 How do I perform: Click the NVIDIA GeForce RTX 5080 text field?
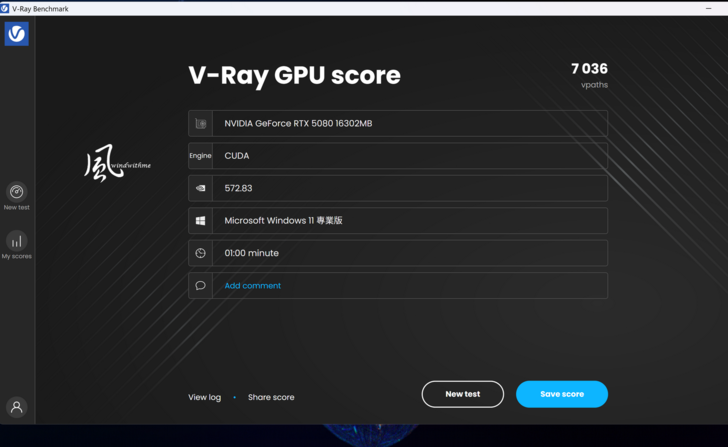298,124
